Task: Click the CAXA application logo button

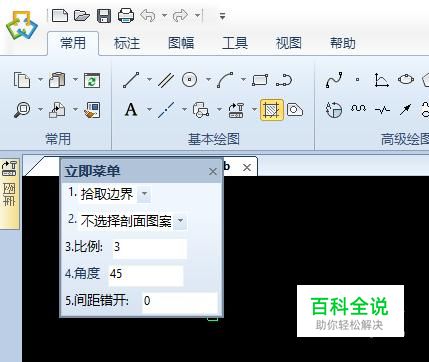Action: tap(22, 26)
